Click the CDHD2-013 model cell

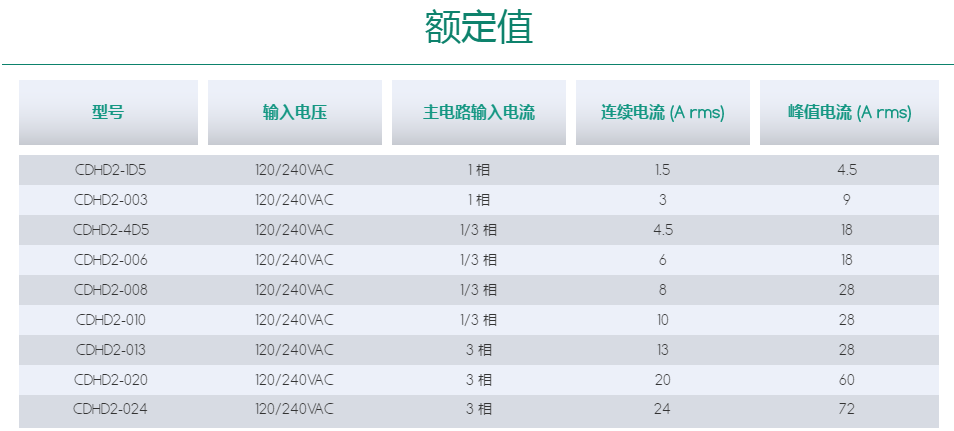(x=110, y=350)
